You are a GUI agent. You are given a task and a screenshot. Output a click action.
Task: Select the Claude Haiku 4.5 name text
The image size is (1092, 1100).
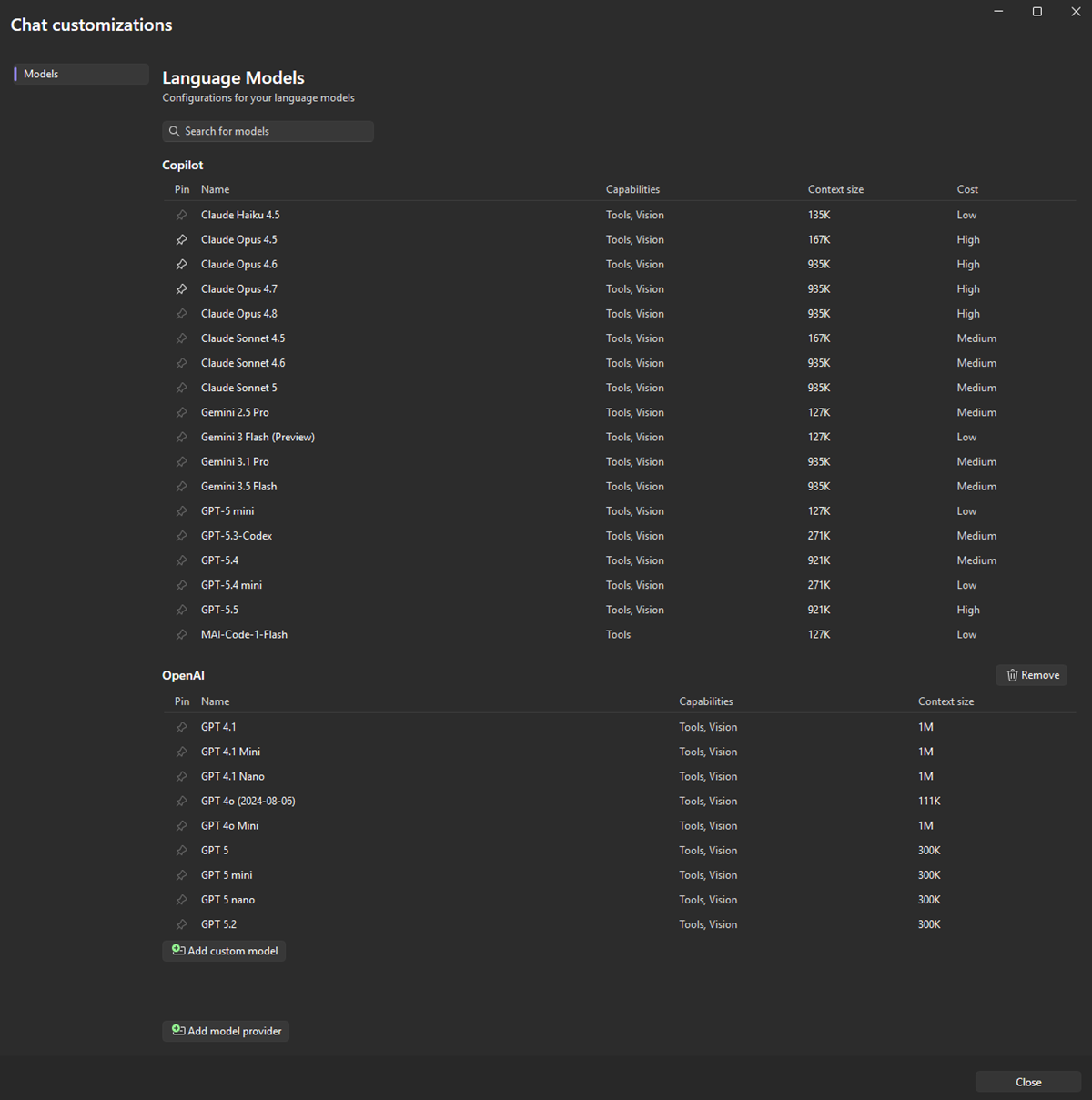point(240,216)
